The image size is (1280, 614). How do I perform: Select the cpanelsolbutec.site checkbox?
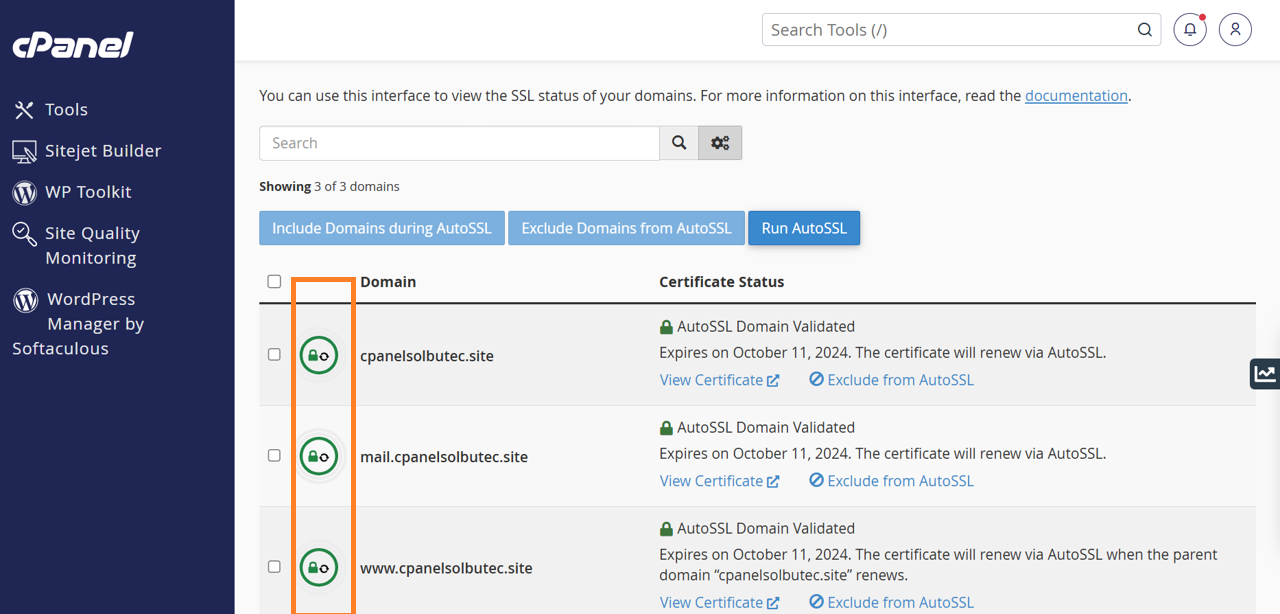[x=274, y=355]
